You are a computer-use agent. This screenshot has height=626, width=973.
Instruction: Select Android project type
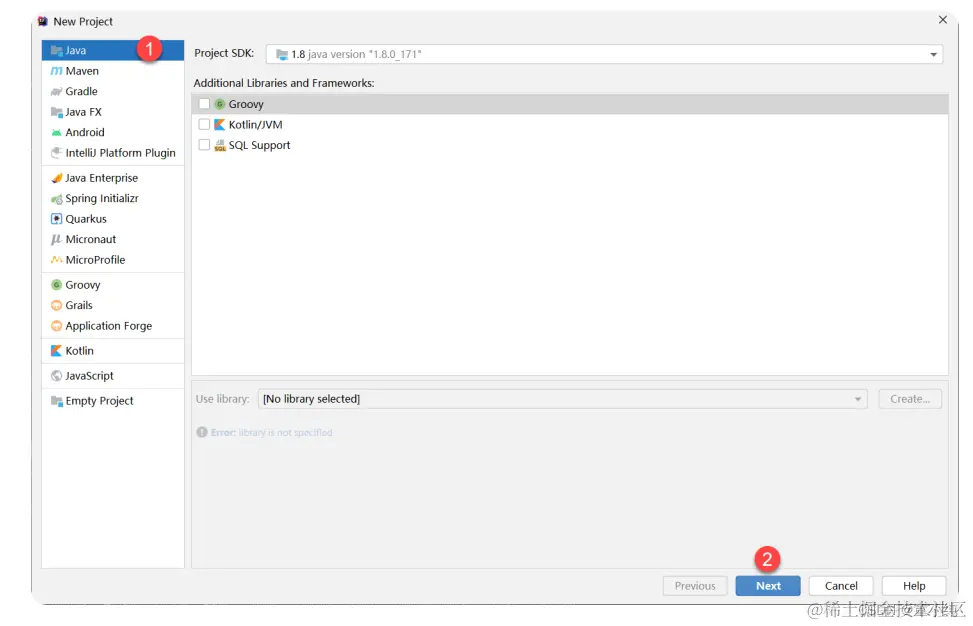click(113, 133)
